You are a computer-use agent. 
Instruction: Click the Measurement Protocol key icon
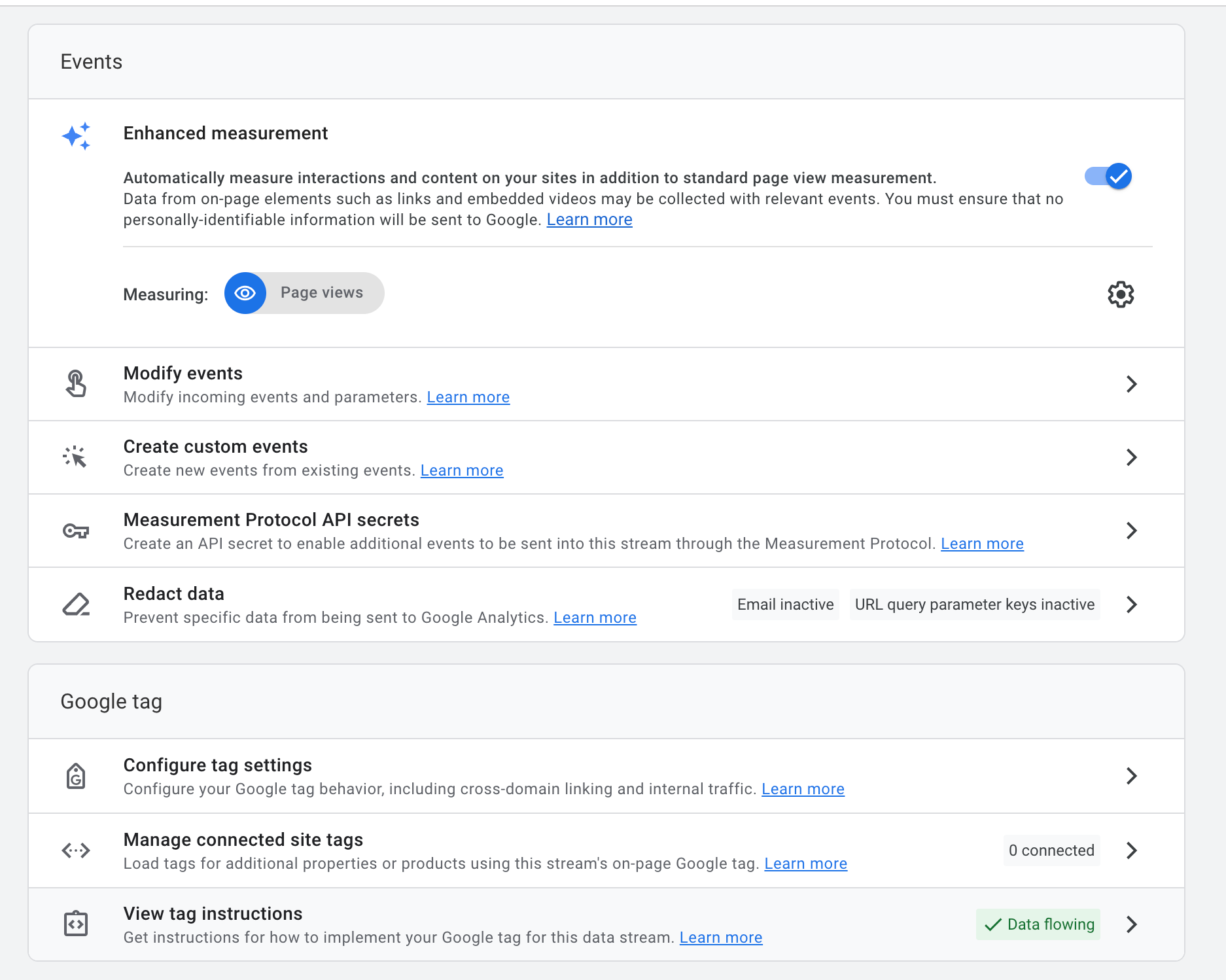pos(76,531)
